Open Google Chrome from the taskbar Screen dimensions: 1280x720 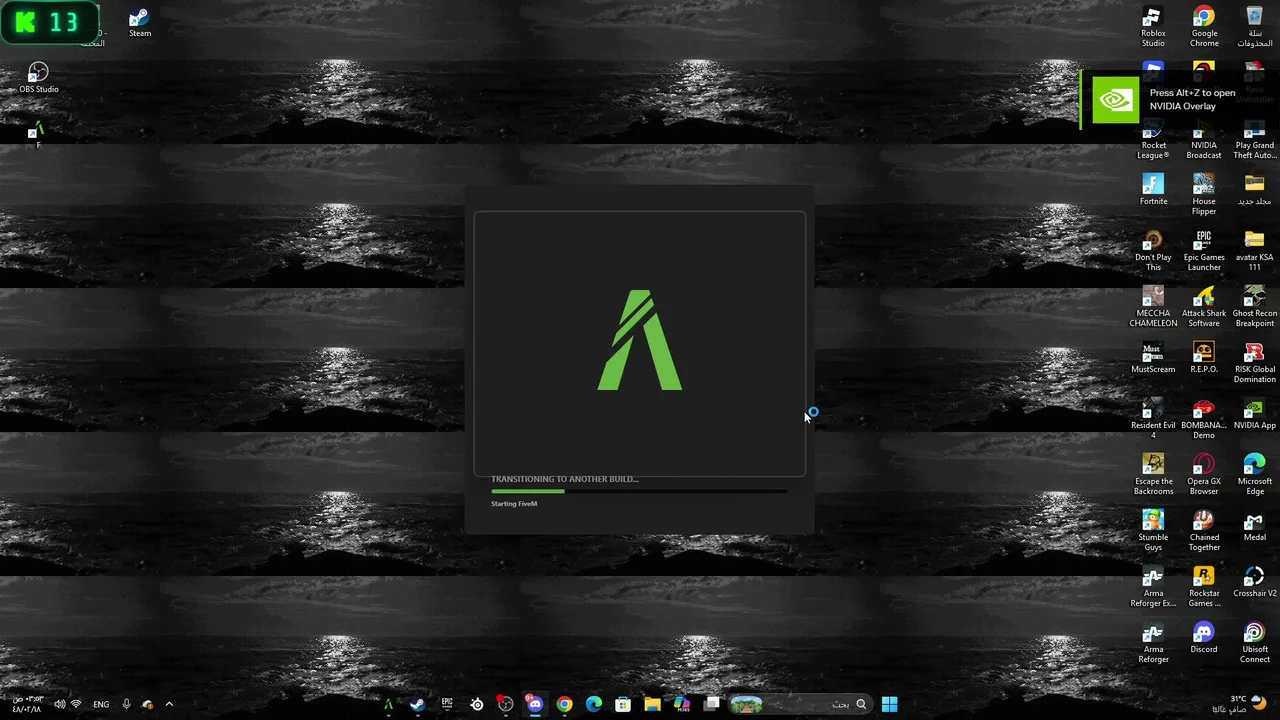coord(565,704)
